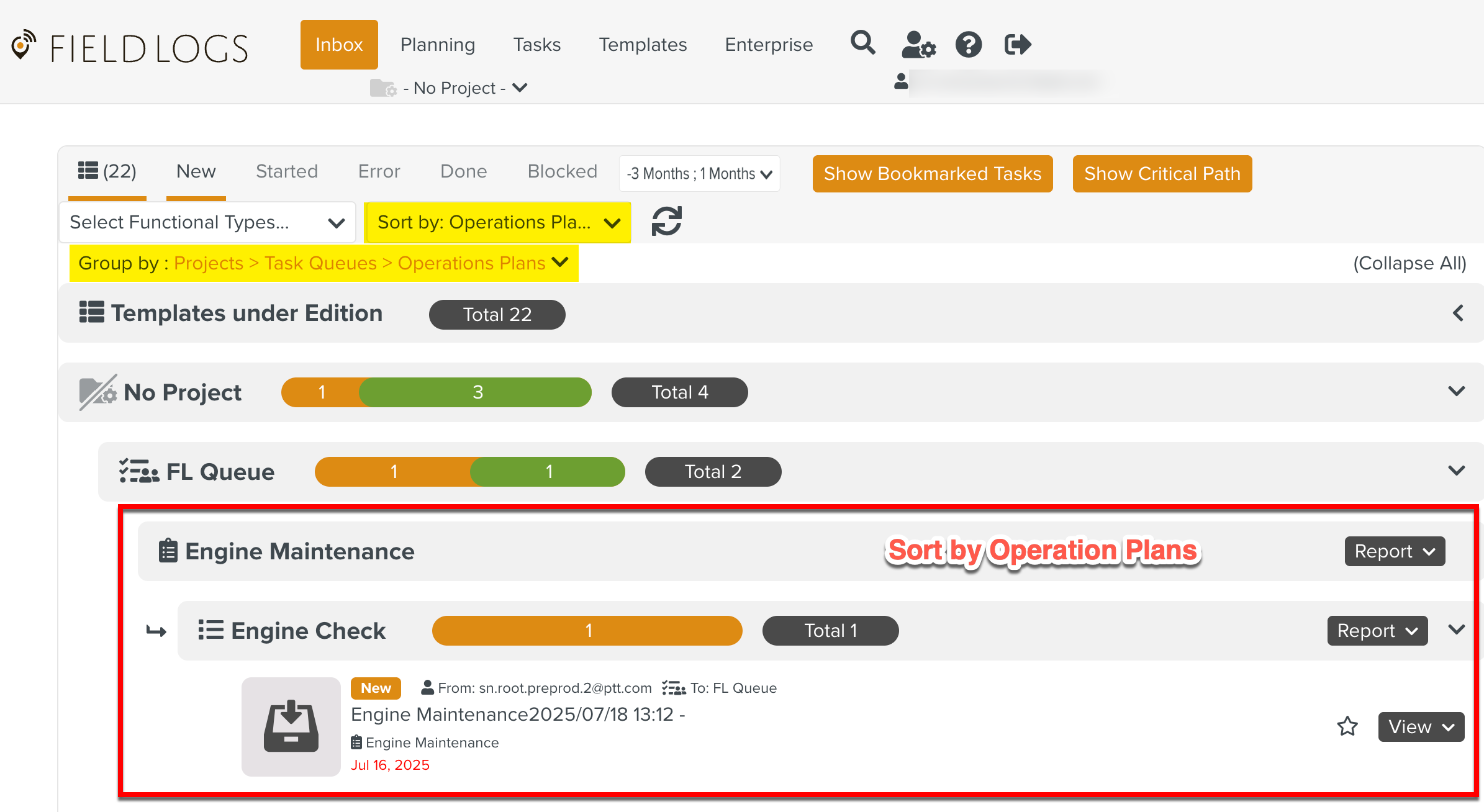Refresh the task list with the refresh icon
1484x812 pixels.
click(666, 221)
